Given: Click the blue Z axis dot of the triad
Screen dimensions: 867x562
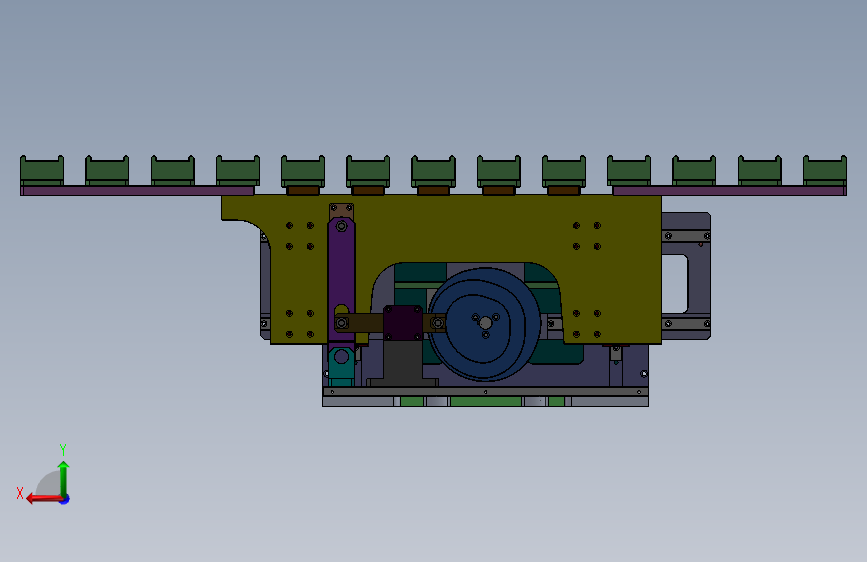Looking at the screenshot, I should point(65,499).
